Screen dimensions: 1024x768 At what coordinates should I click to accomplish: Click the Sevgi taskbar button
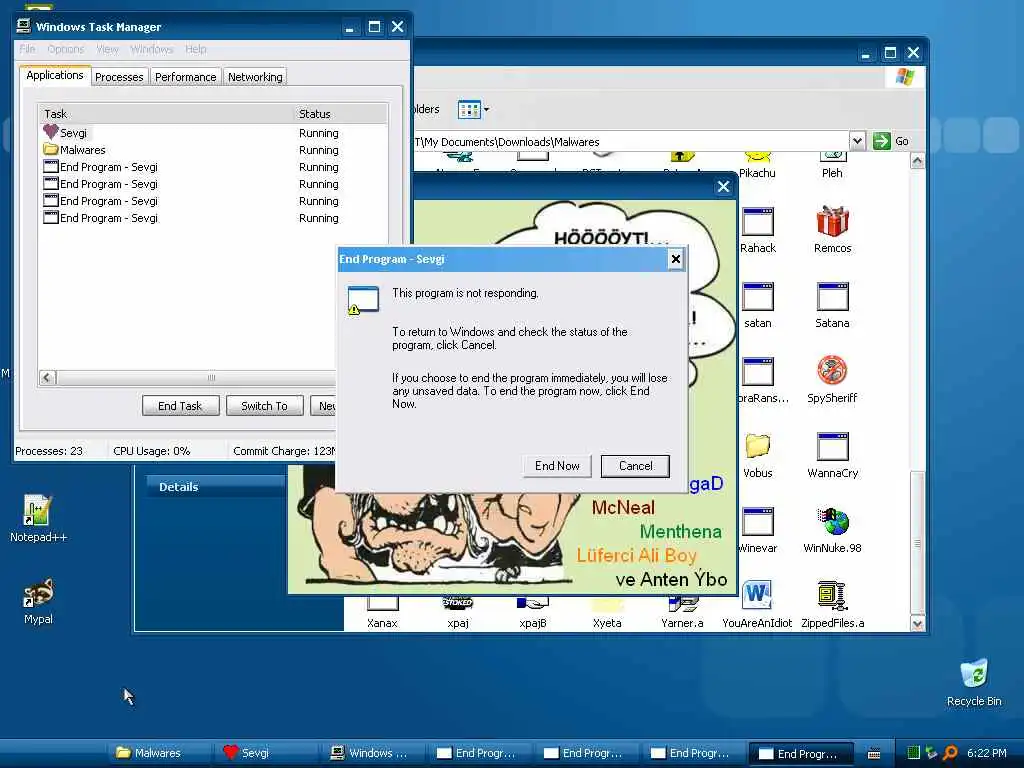pos(264,753)
